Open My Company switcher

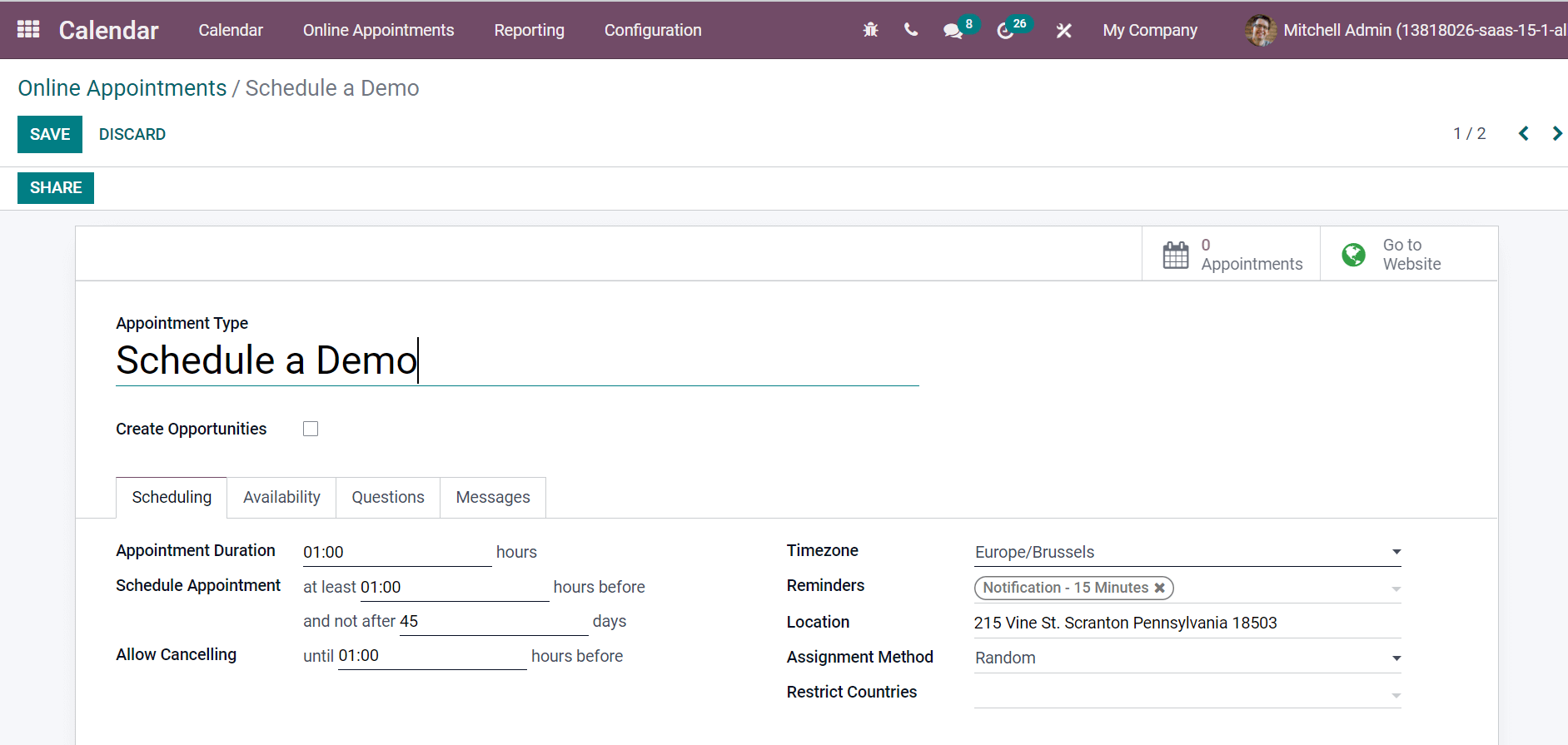pyautogui.click(x=1150, y=31)
